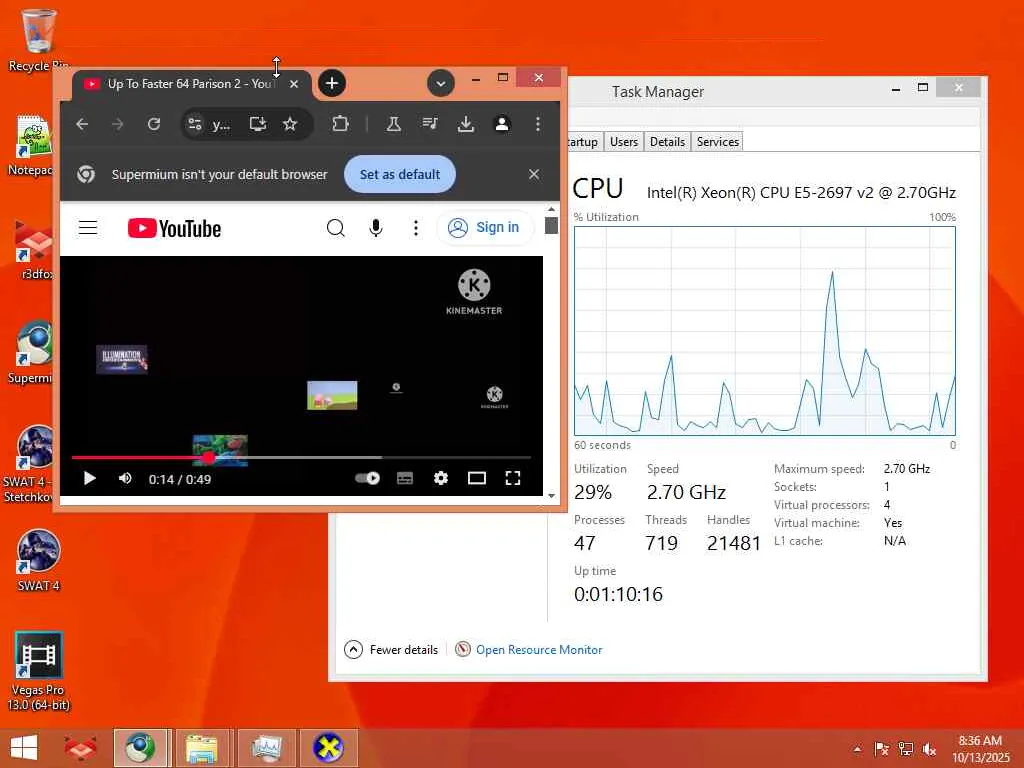Switch video to theater mode
Viewport: 1024px width, 768px height.
tap(477, 479)
